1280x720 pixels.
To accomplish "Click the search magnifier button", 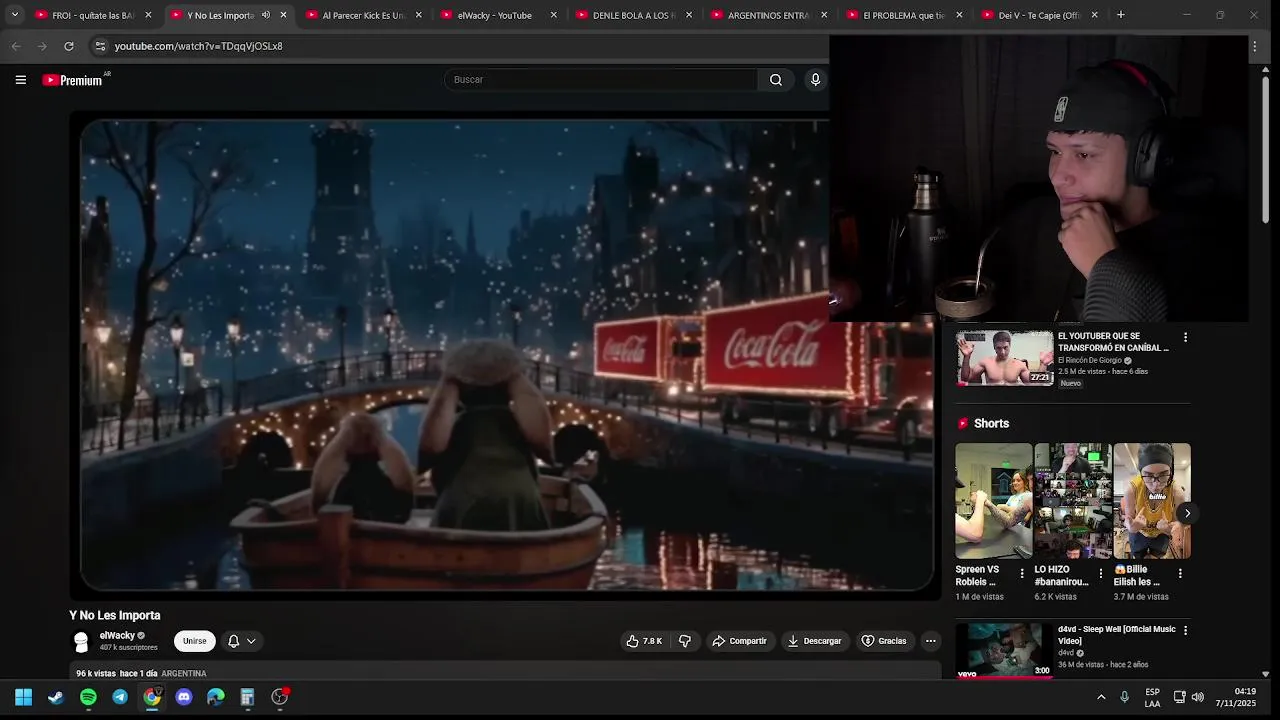I will point(776,80).
